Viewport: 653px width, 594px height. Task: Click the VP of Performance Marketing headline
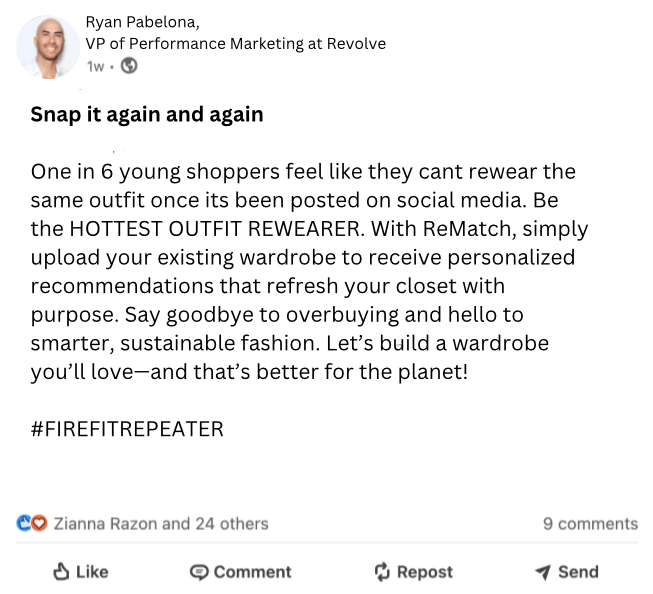click(235, 44)
